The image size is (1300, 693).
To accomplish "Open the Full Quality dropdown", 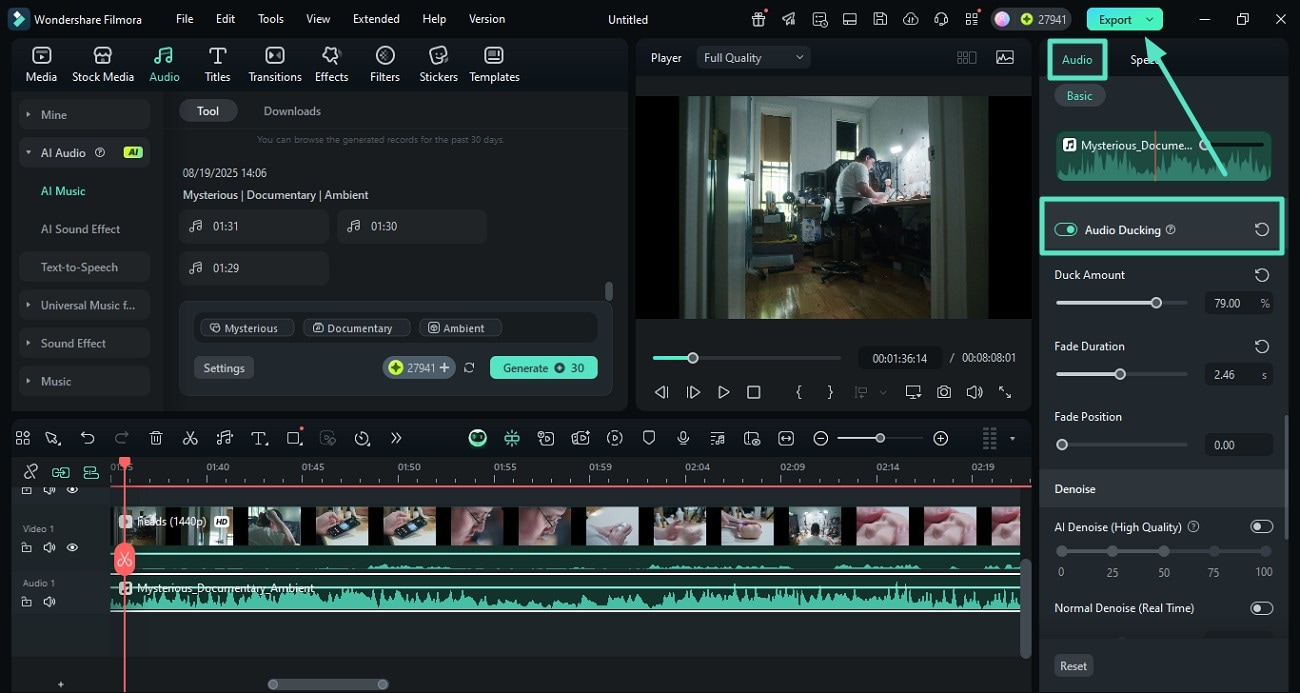I will (x=754, y=58).
